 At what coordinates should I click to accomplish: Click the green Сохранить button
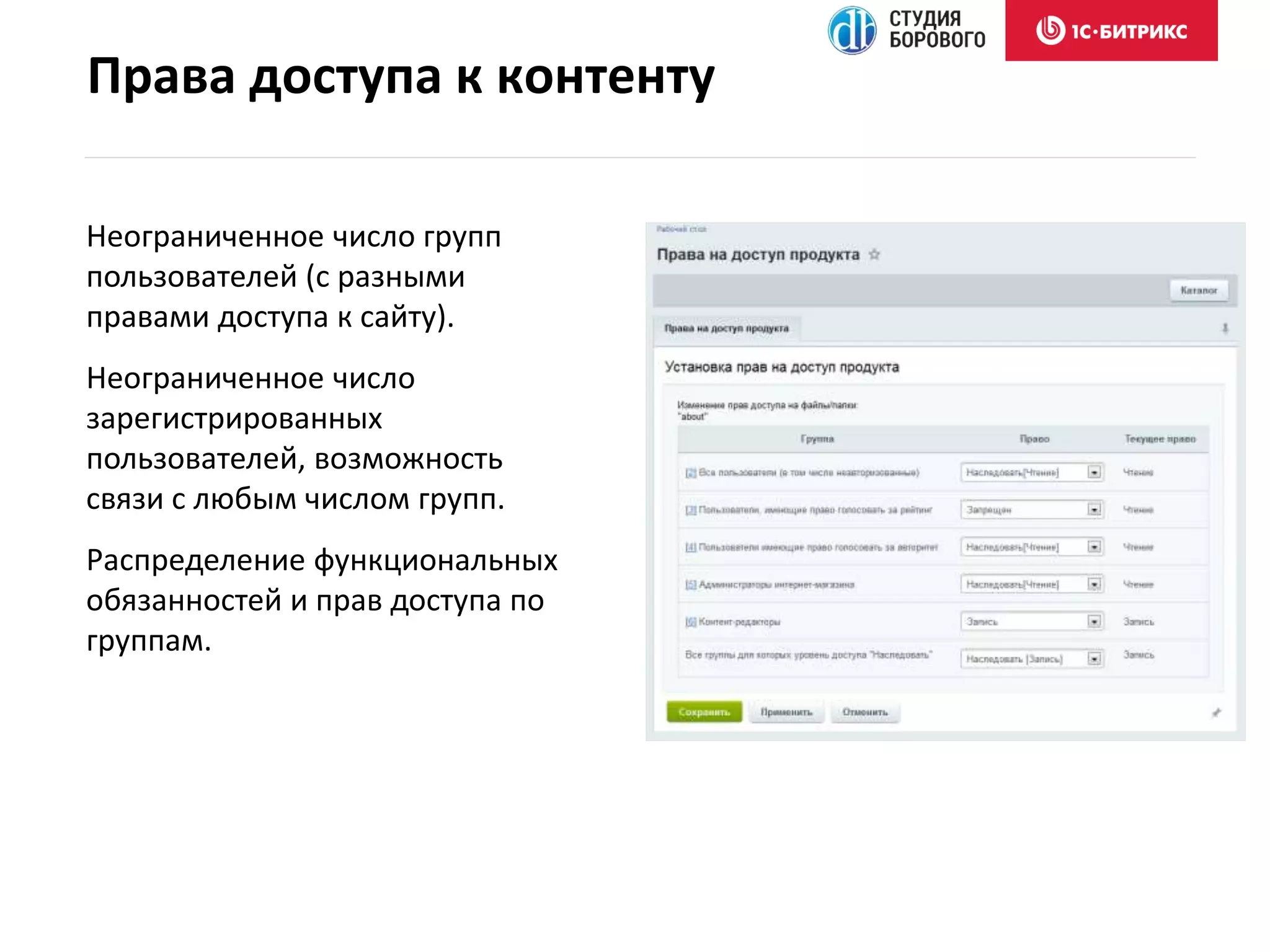[704, 712]
